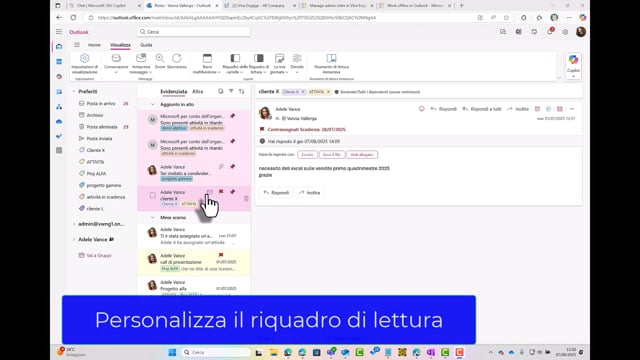This screenshot has width=640, height=360.
Task: Unpin first Microsoft attività in ritardo message
Action: coord(233,116)
